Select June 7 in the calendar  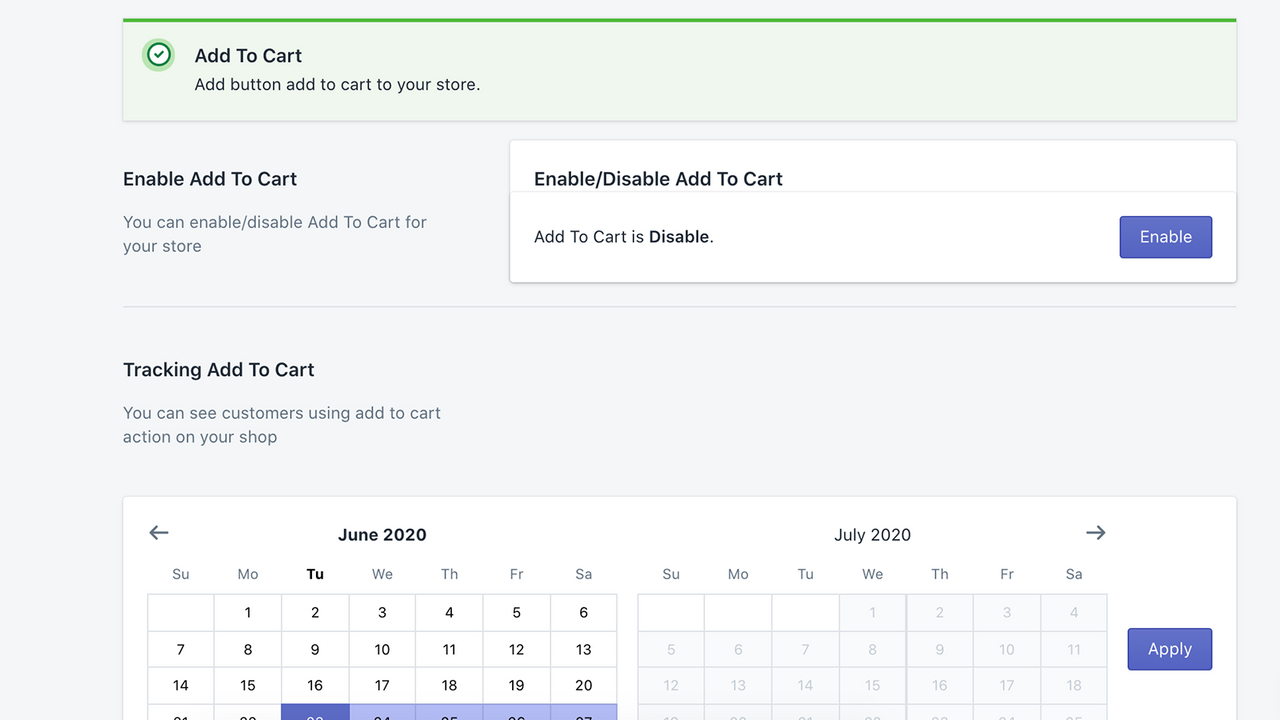coord(181,649)
